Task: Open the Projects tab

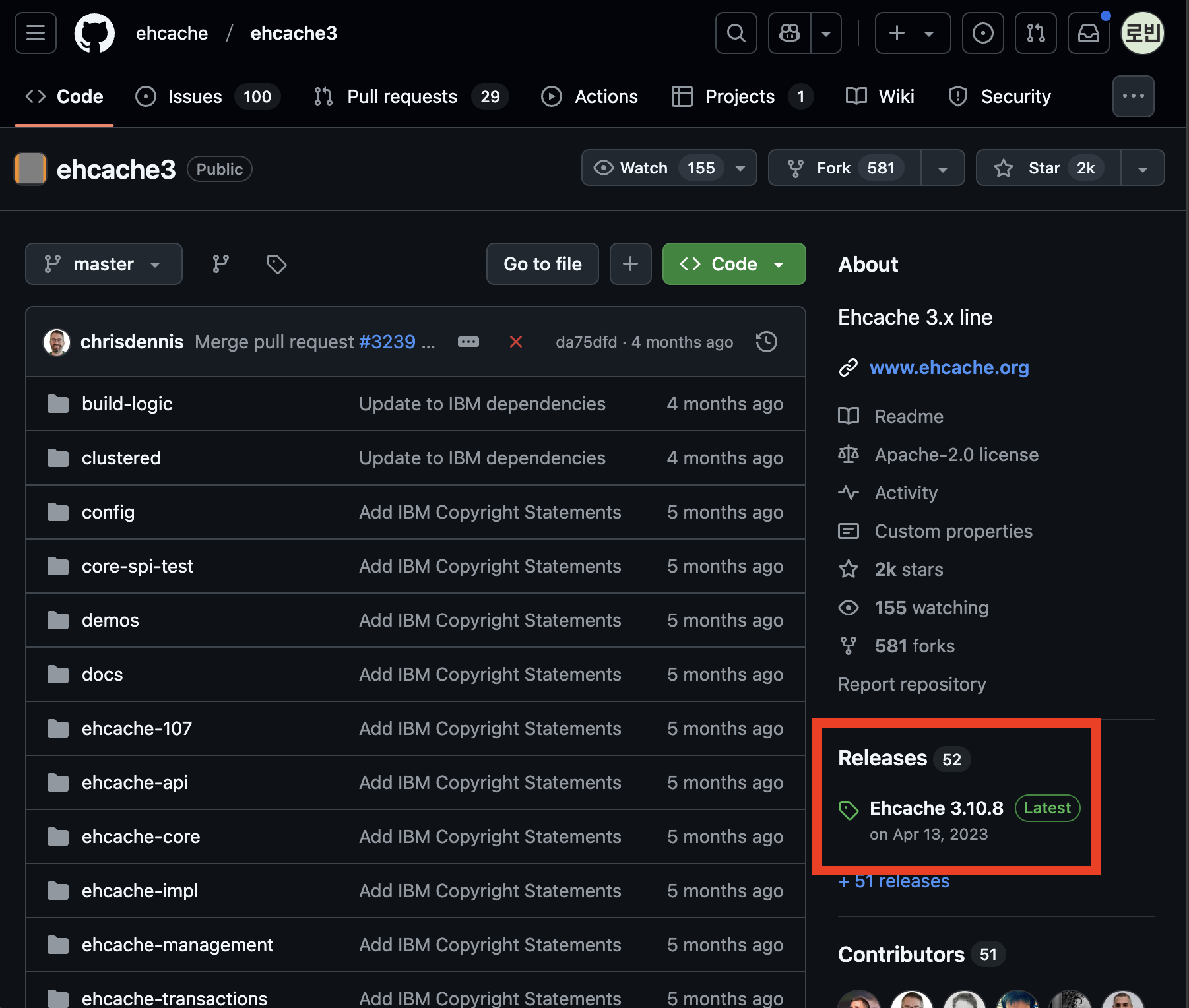Action: pos(742,96)
